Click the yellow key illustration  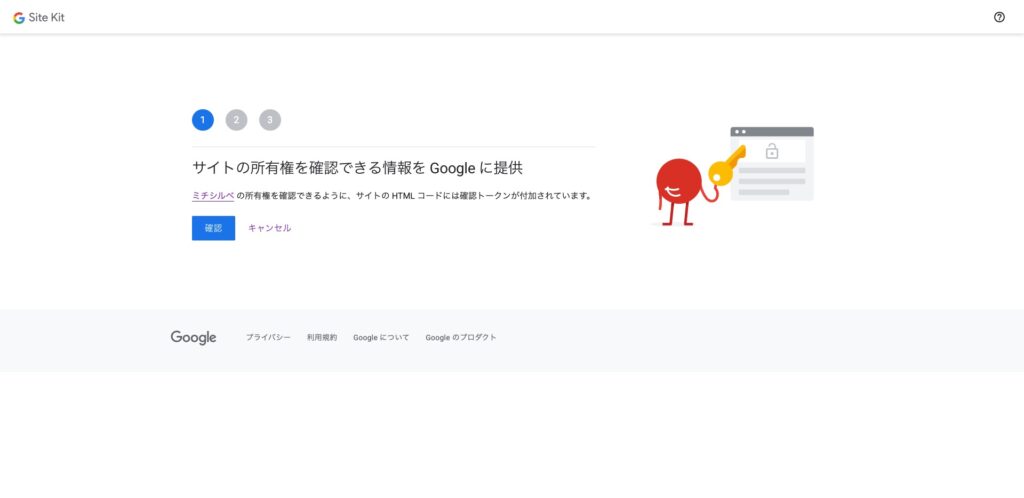point(727,165)
